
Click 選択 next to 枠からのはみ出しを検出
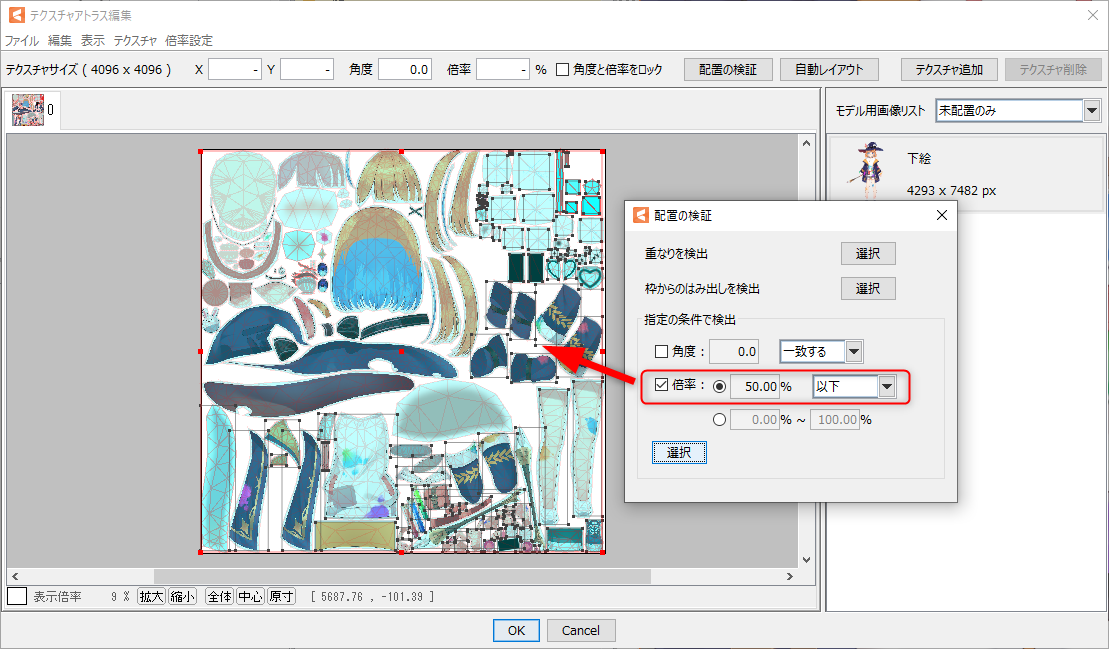(868, 288)
